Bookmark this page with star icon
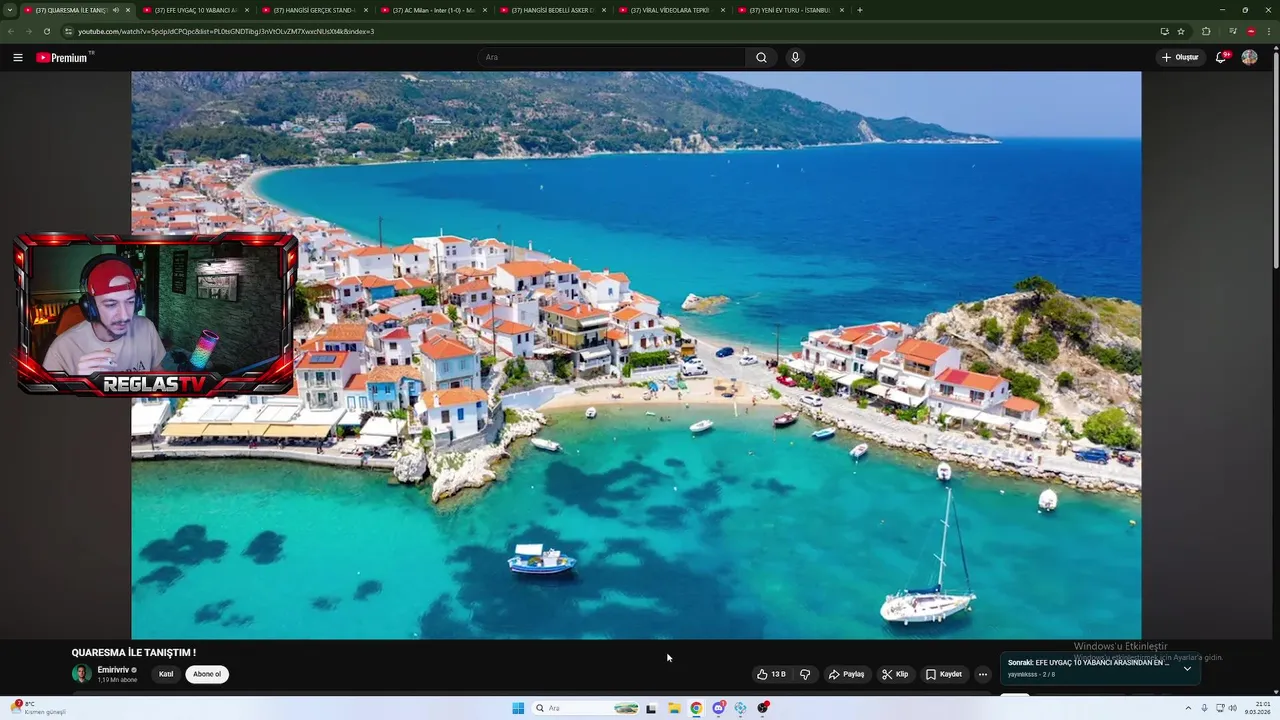 click(x=1181, y=31)
